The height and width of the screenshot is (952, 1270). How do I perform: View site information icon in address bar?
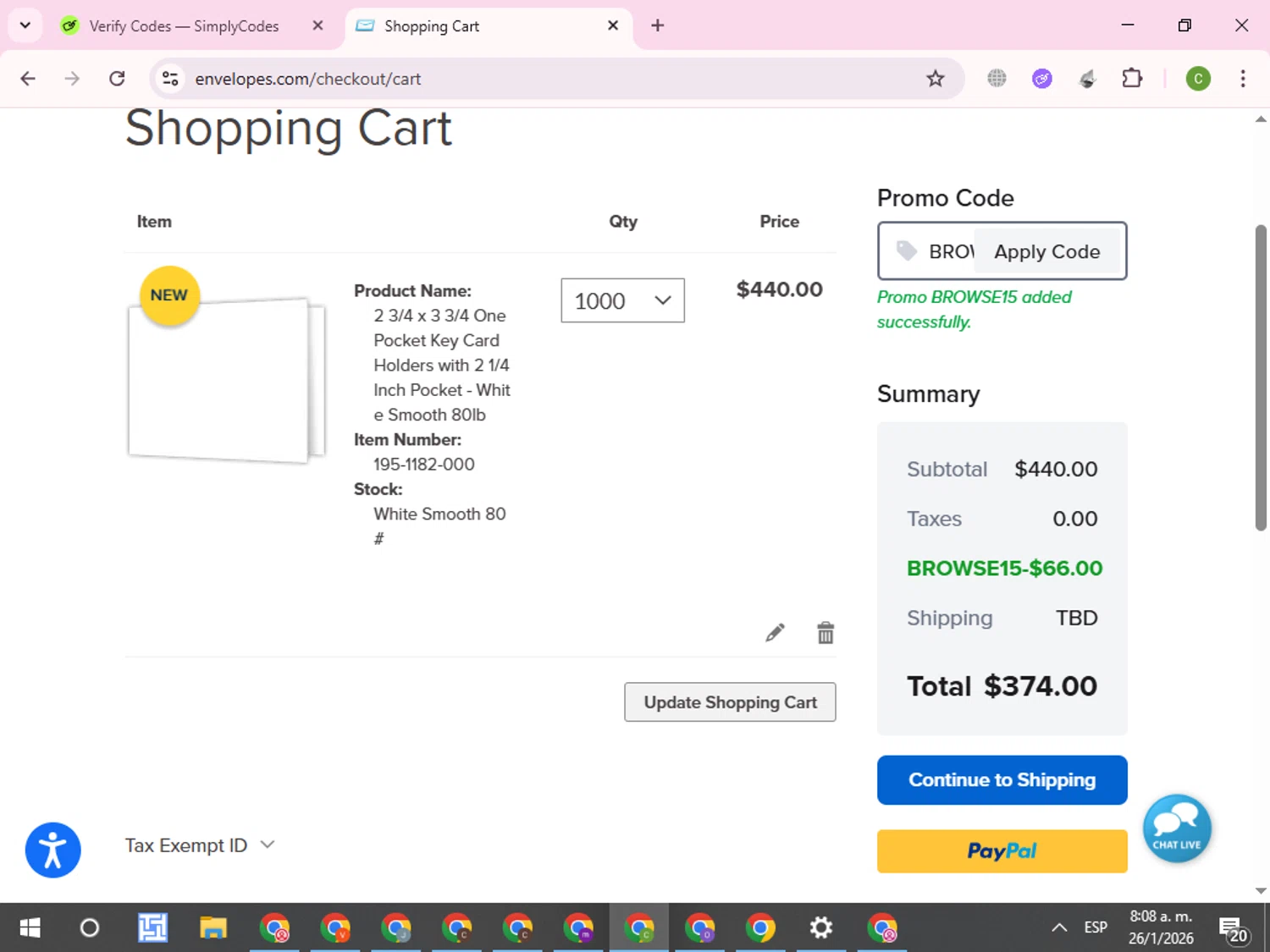(170, 79)
